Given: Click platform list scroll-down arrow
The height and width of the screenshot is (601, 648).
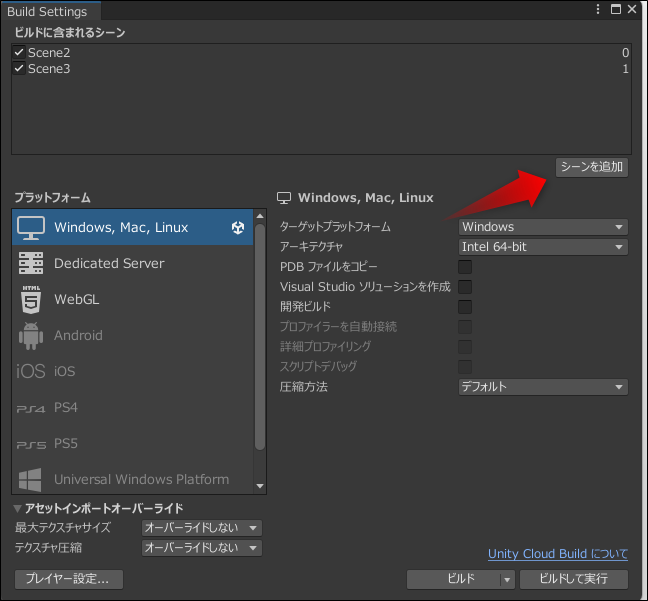Looking at the screenshot, I should 260,486.
